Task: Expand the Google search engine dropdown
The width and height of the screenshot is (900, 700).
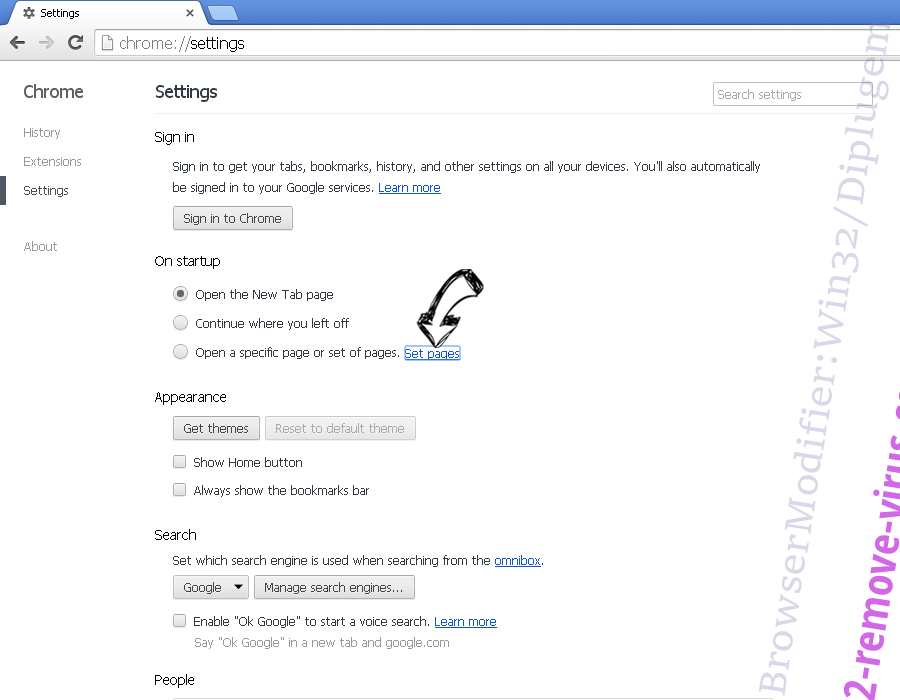Action: pyautogui.click(x=211, y=587)
